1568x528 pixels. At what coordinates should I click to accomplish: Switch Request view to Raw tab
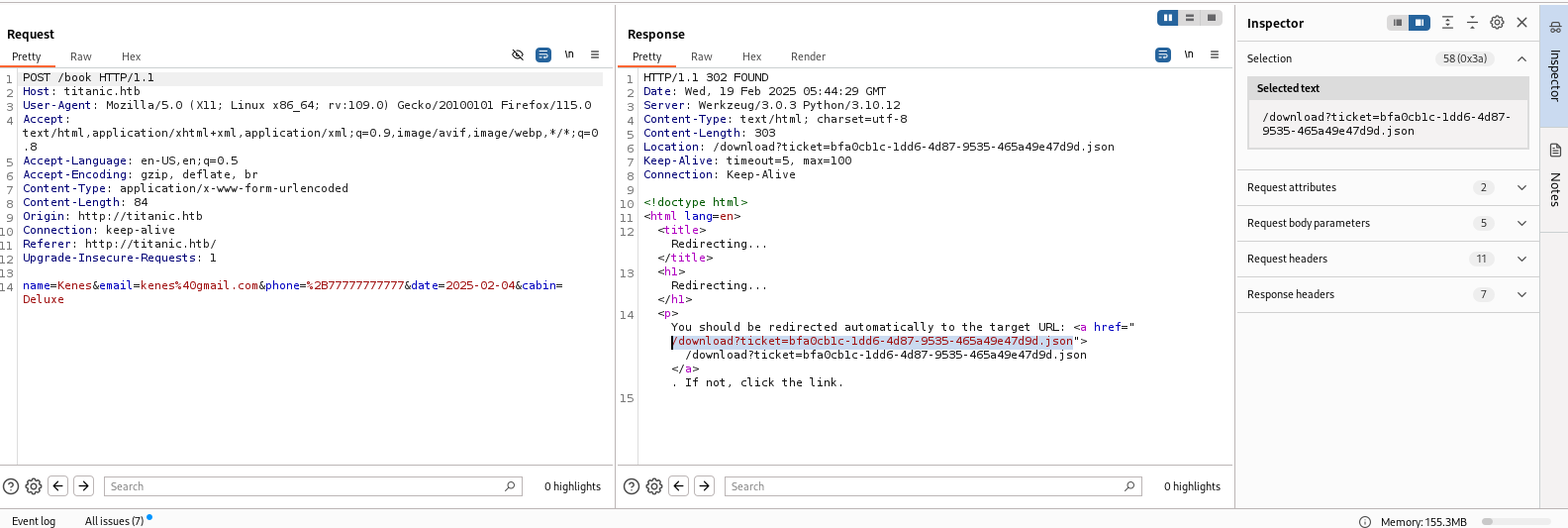click(x=81, y=56)
